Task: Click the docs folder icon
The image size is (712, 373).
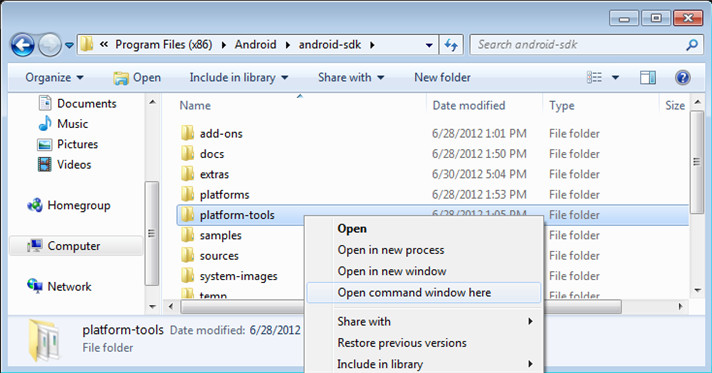Action: pyautogui.click(x=187, y=154)
